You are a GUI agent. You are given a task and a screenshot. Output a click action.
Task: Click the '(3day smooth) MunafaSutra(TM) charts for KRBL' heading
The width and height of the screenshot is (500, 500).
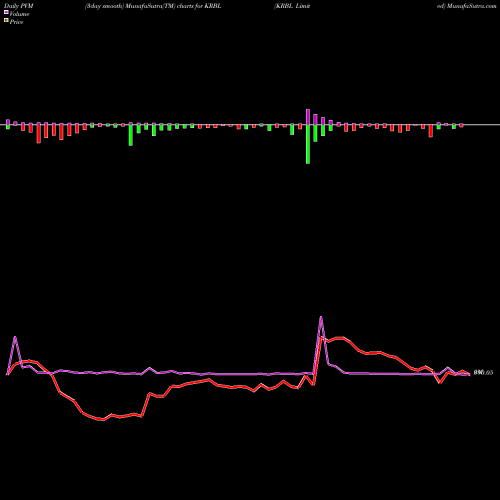pyautogui.click(x=153, y=6)
